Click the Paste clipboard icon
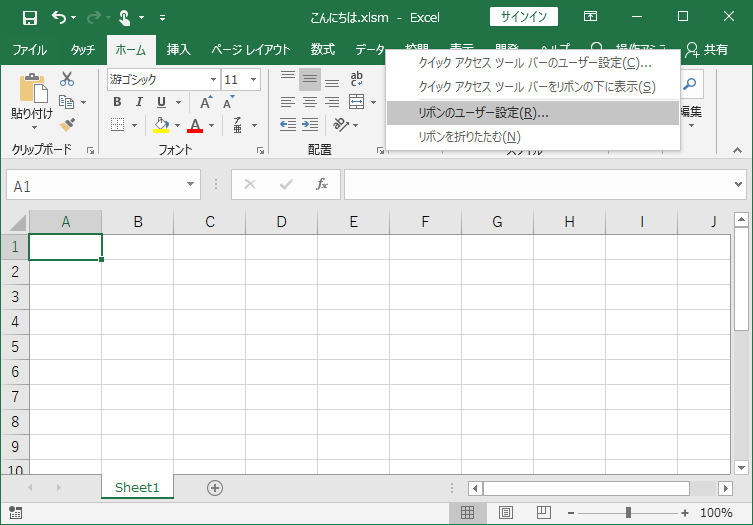The height and width of the screenshot is (525, 753). pyautogui.click(x=33, y=88)
